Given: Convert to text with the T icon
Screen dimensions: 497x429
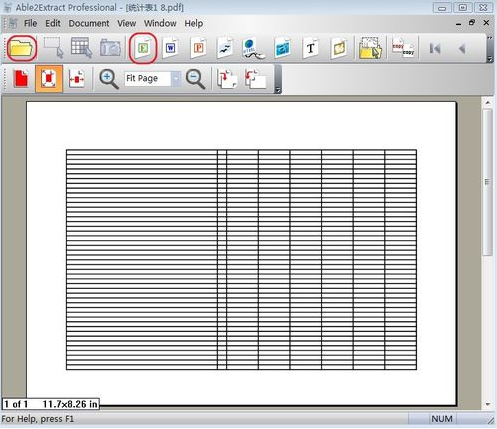Looking at the screenshot, I should (311, 48).
